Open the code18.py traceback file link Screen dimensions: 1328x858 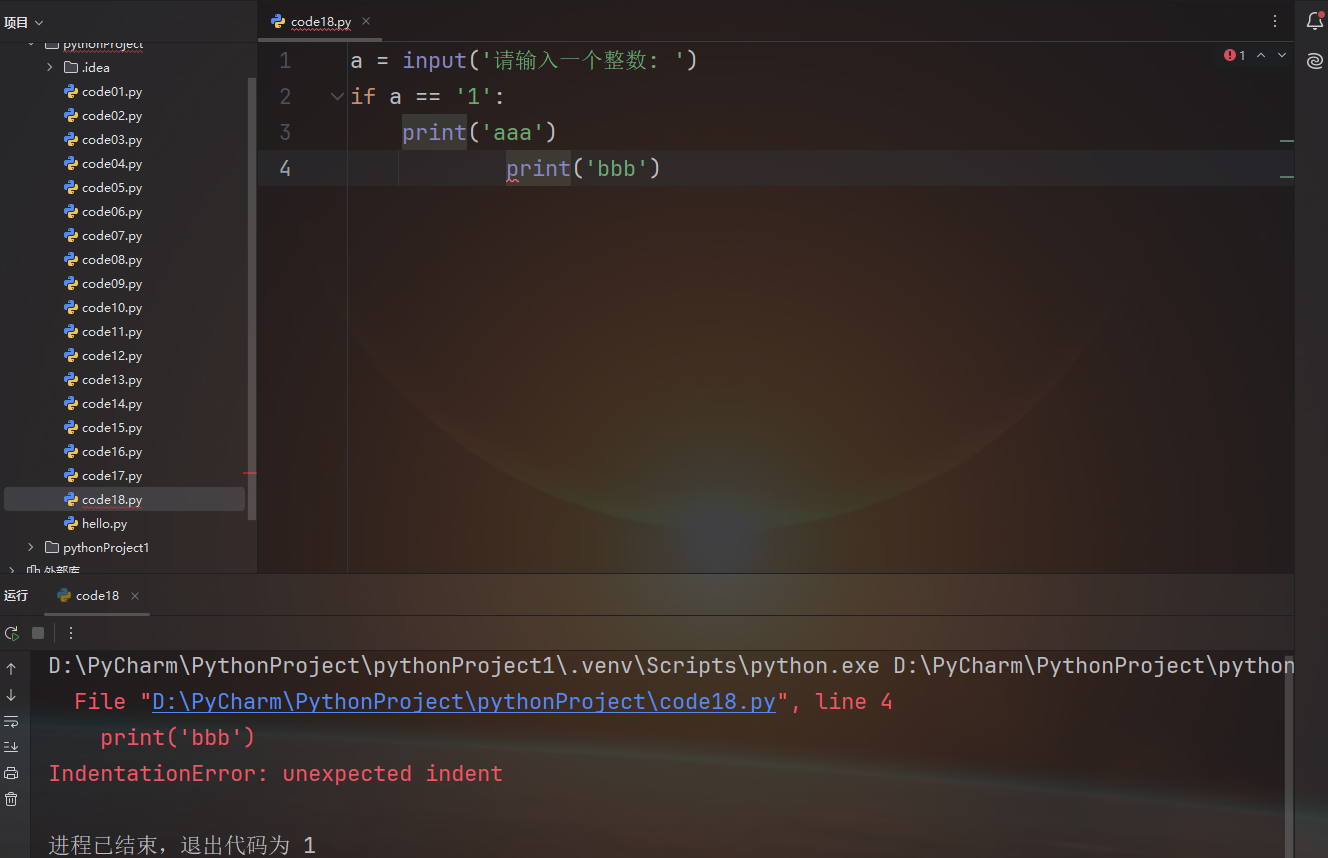464,702
